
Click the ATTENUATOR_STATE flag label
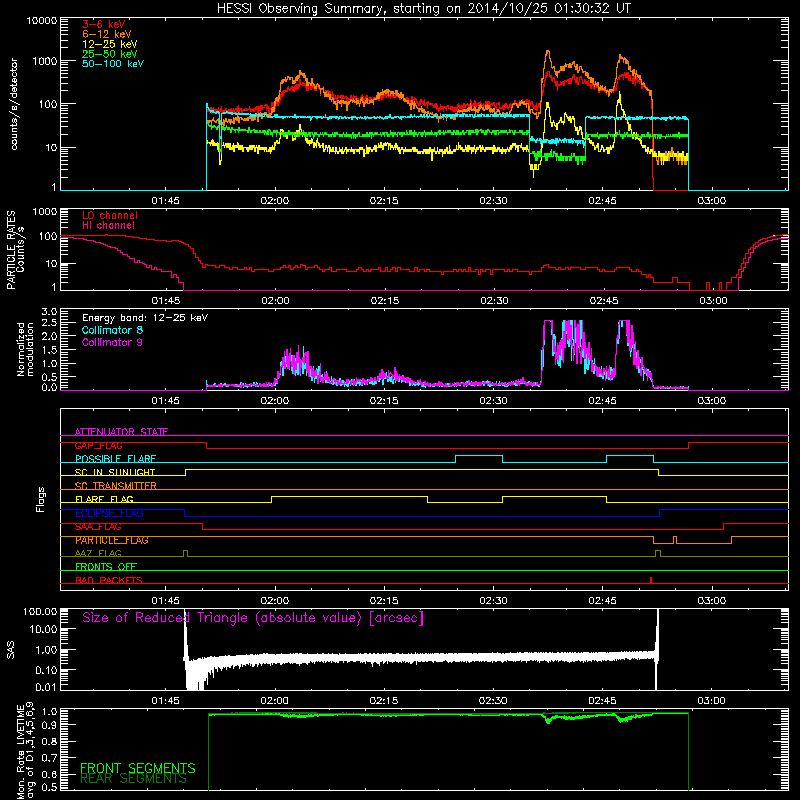pos(121,432)
